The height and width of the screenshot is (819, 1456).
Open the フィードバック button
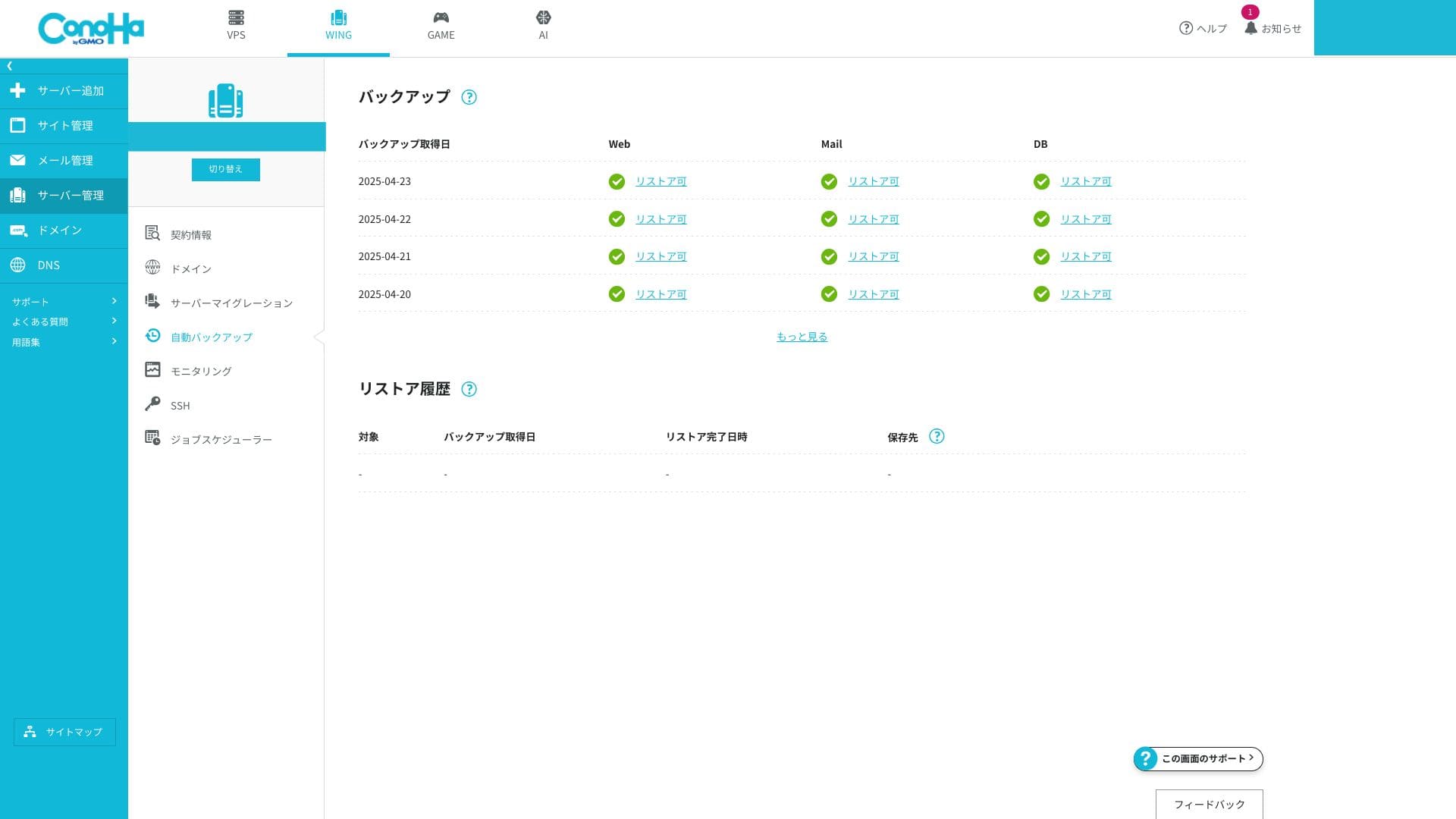pyautogui.click(x=1209, y=804)
